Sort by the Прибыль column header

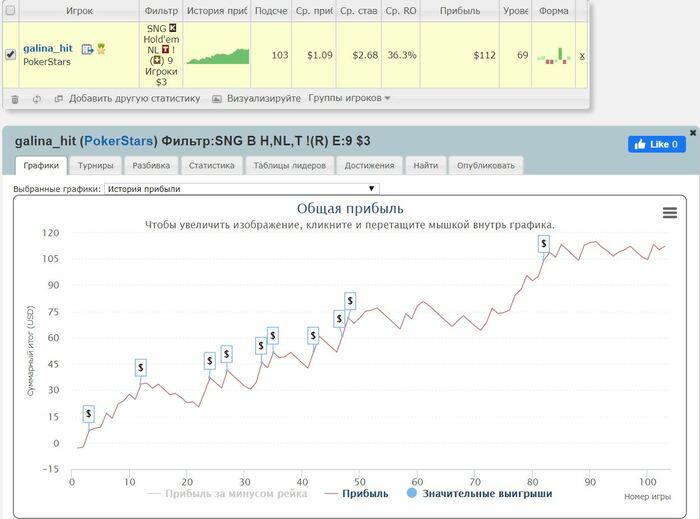[460, 11]
